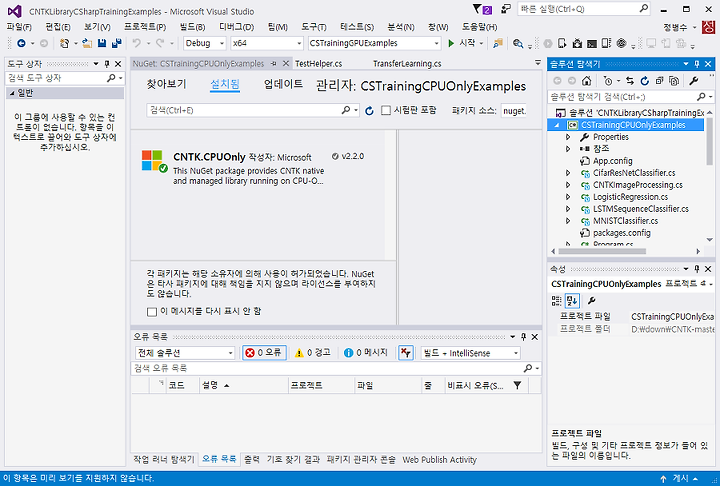The height and width of the screenshot is (486, 720).
Task: Click the Refresh icon in Solution Explorer
Action: click(x=645, y=81)
